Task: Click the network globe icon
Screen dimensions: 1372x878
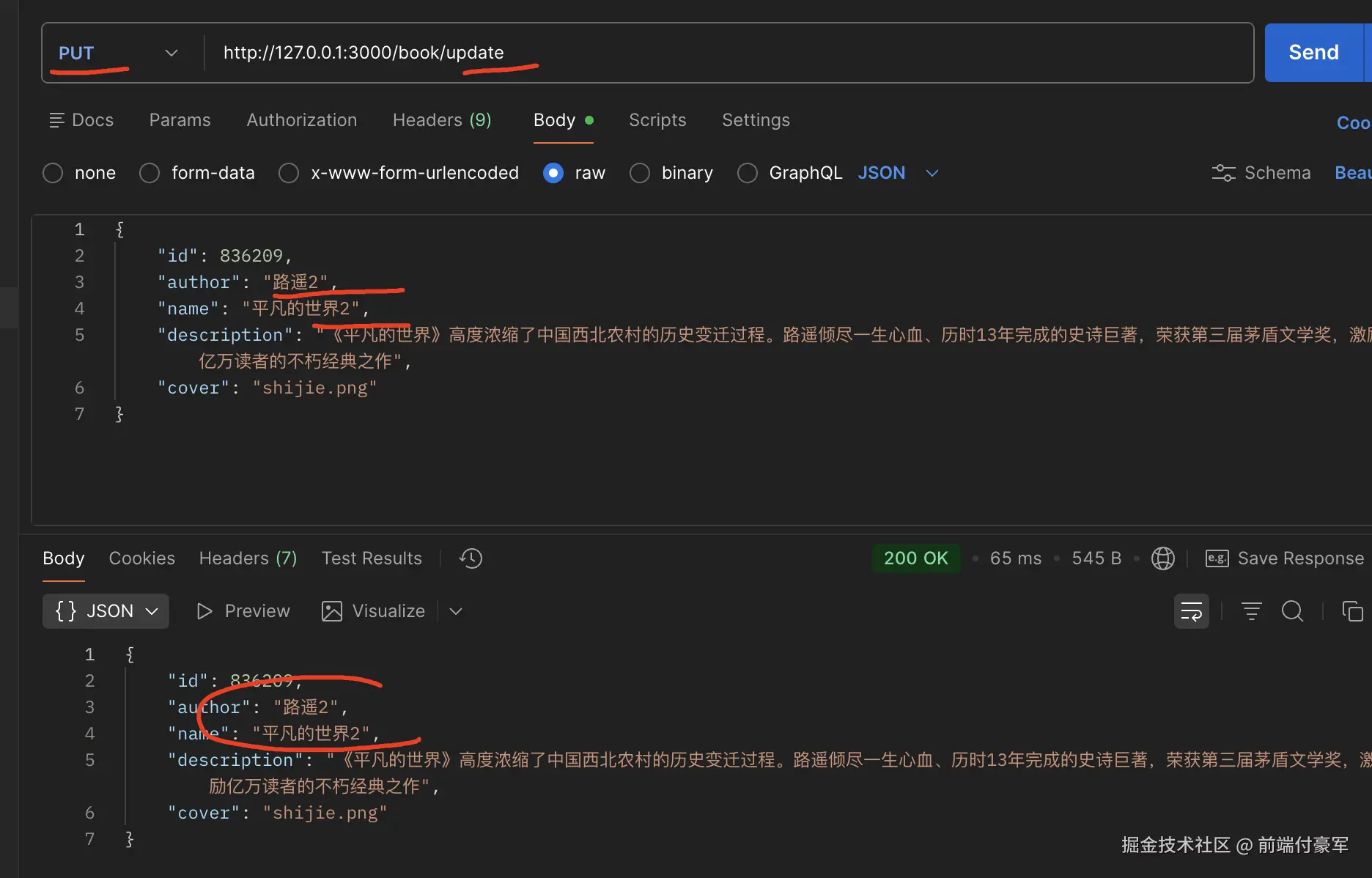Action: [1162, 558]
